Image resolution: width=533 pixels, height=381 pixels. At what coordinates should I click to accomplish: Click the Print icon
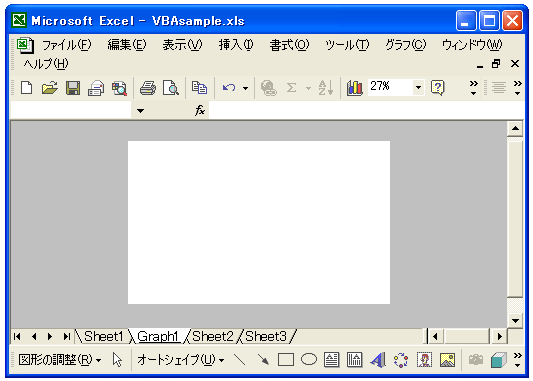[x=148, y=88]
